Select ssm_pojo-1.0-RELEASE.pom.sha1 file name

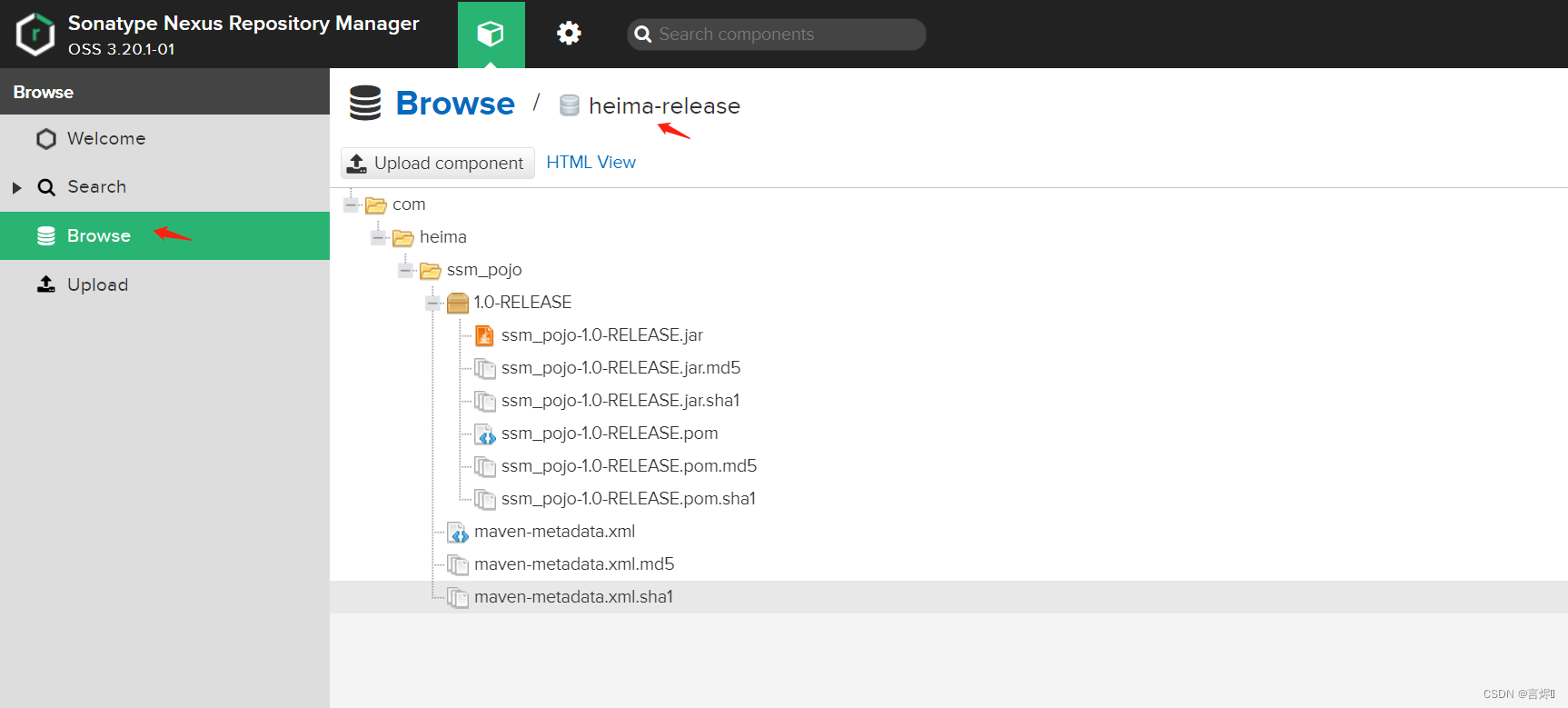pos(629,499)
